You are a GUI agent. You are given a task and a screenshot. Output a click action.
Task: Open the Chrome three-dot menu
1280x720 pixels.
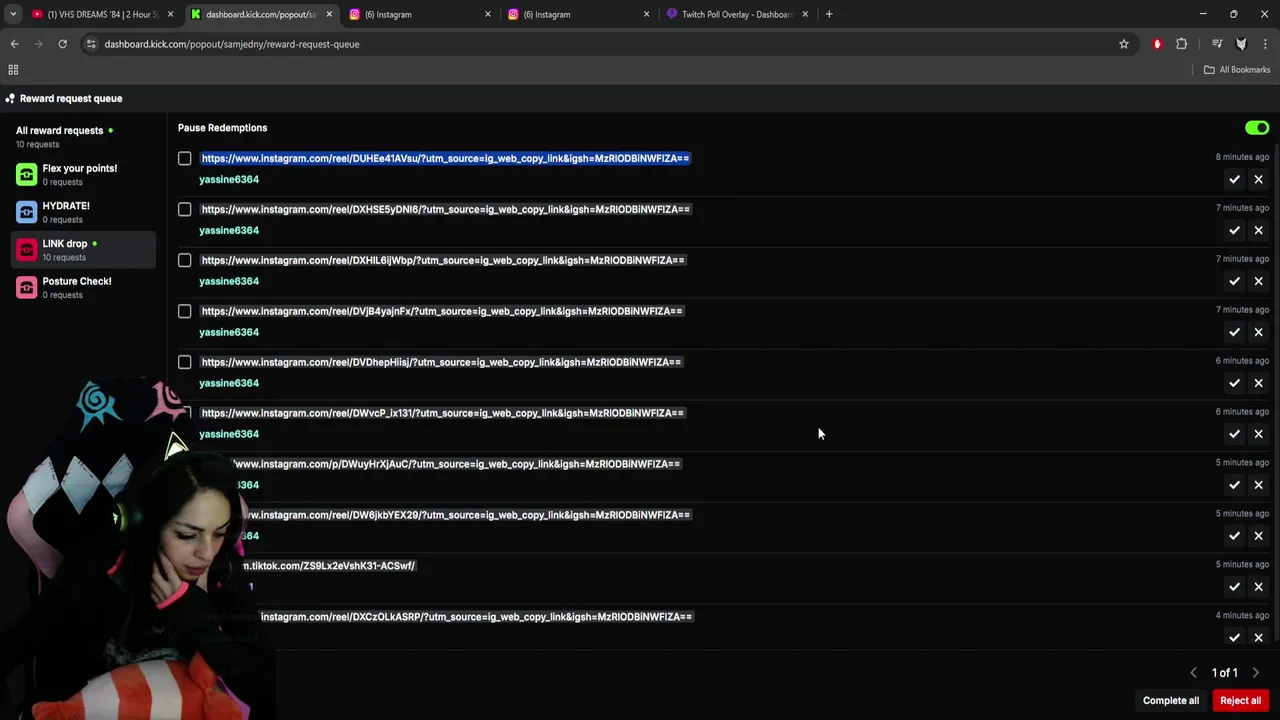pos(1265,44)
